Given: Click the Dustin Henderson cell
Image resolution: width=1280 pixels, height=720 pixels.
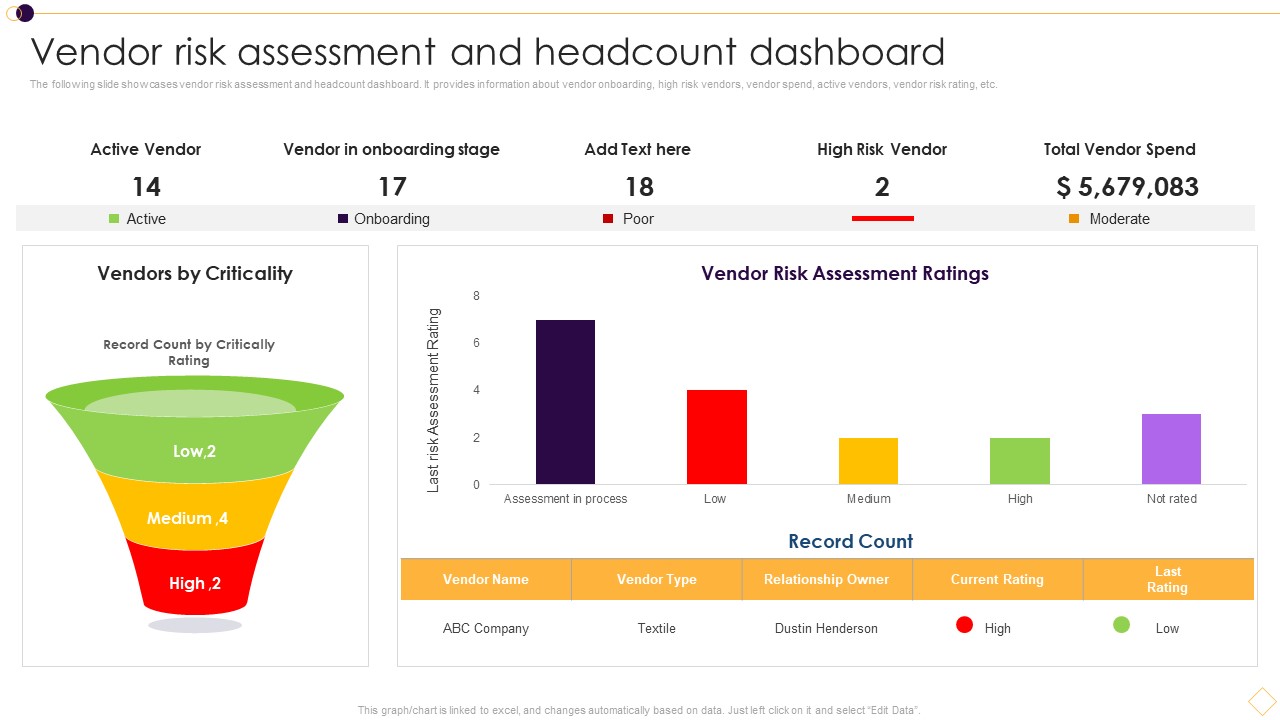Looking at the screenshot, I should 826,628.
